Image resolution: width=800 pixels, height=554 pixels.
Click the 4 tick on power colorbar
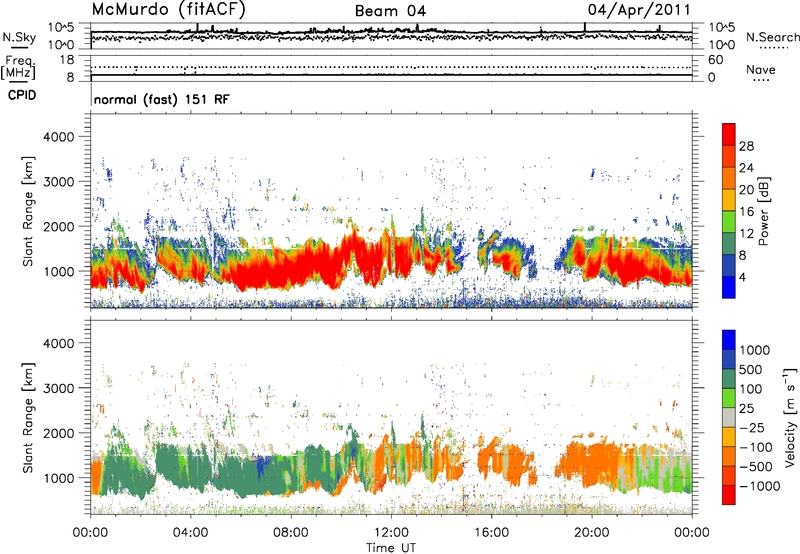point(742,277)
